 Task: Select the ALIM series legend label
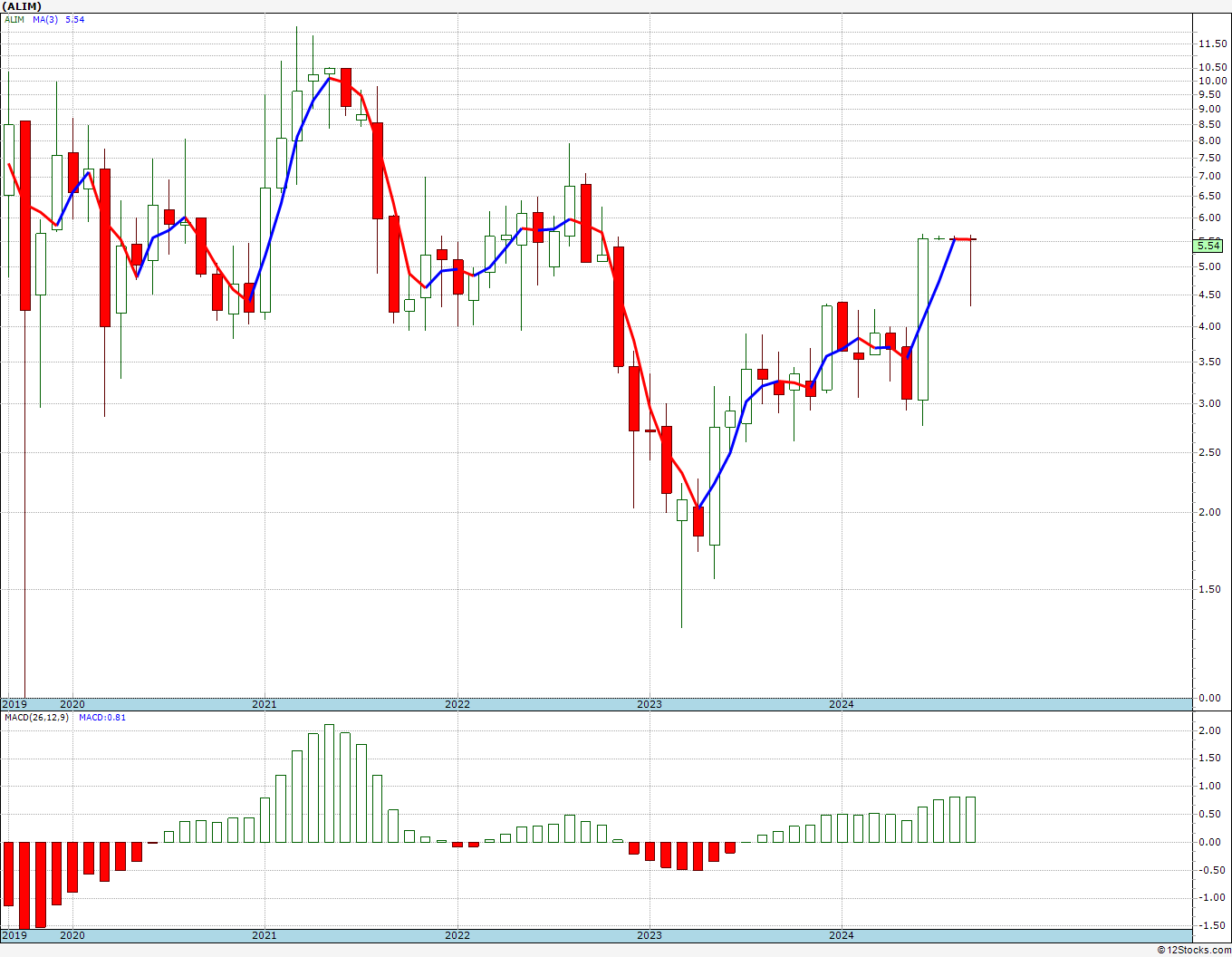[x=14, y=19]
